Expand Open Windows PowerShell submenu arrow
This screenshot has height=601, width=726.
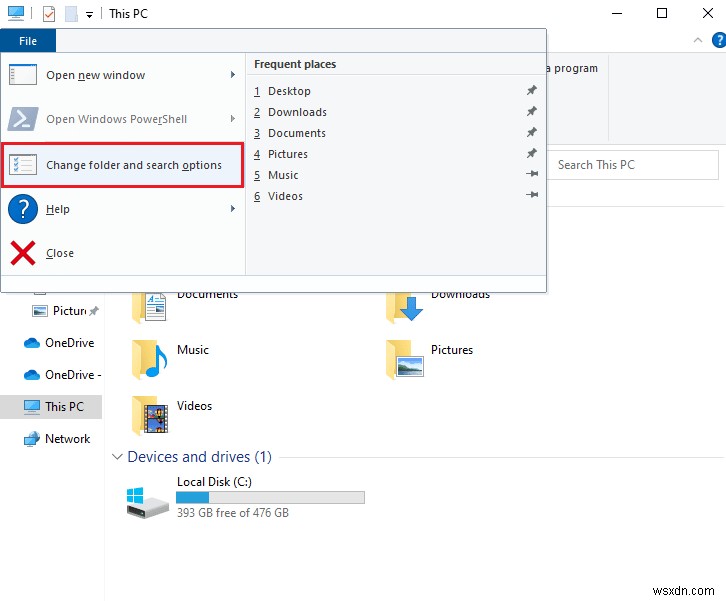tap(233, 119)
